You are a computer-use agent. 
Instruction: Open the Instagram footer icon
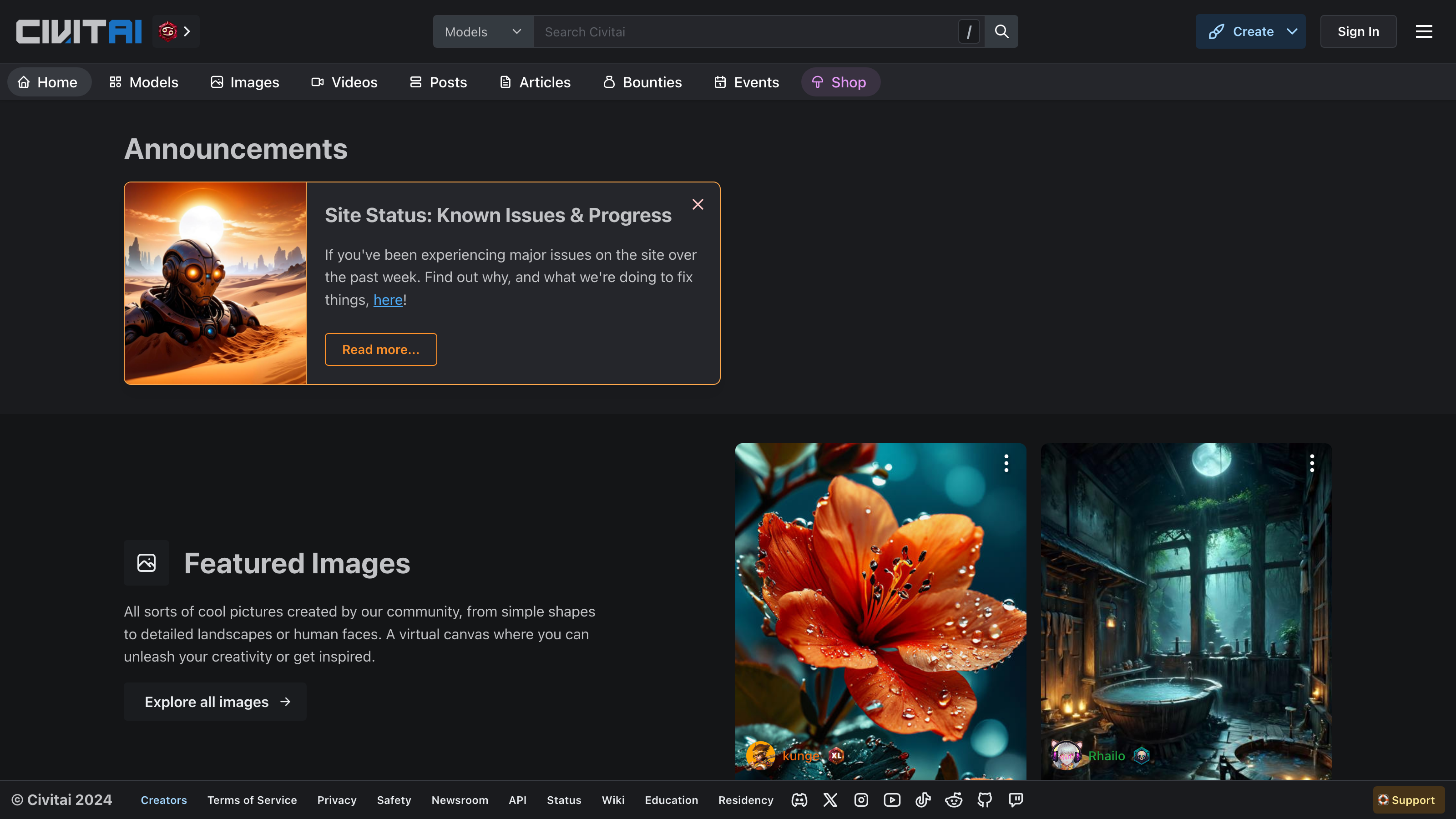click(x=861, y=800)
